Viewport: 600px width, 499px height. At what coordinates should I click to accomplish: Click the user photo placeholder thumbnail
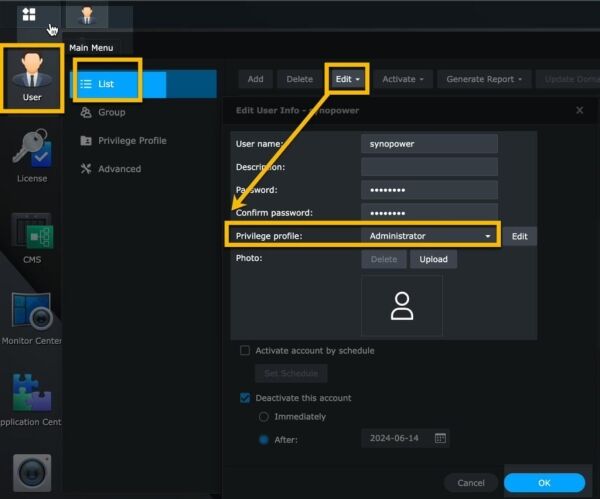click(402, 305)
